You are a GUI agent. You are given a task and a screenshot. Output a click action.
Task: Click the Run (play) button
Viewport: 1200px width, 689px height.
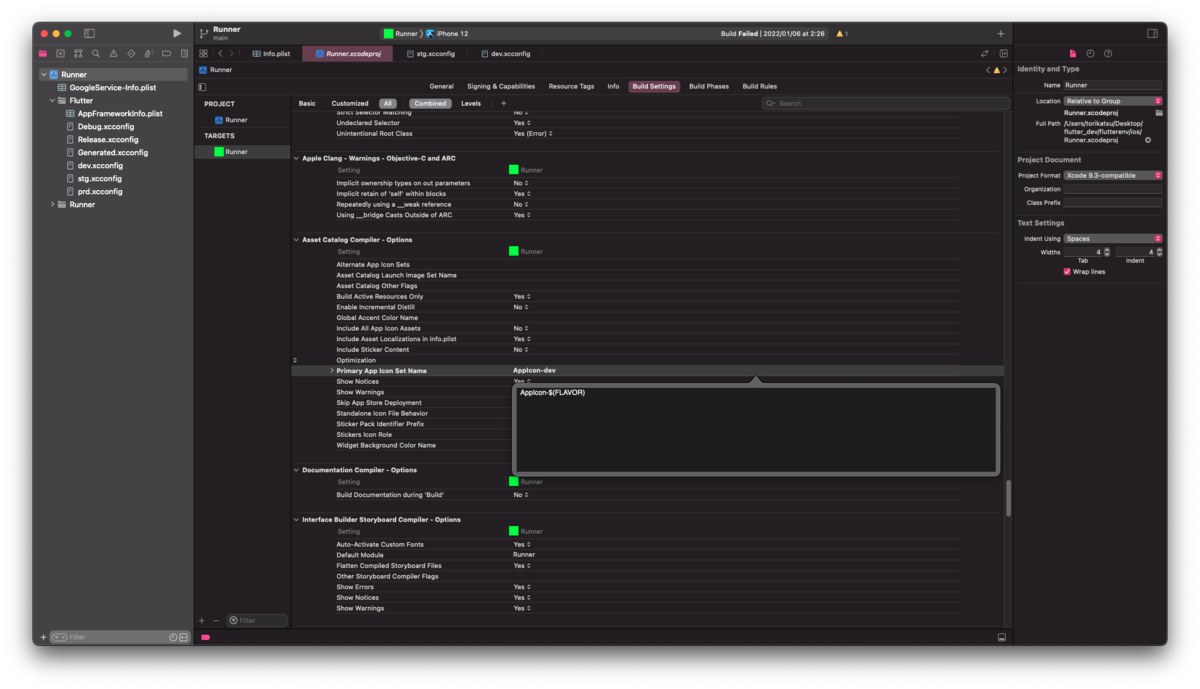pyautogui.click(x=177, y=33)
